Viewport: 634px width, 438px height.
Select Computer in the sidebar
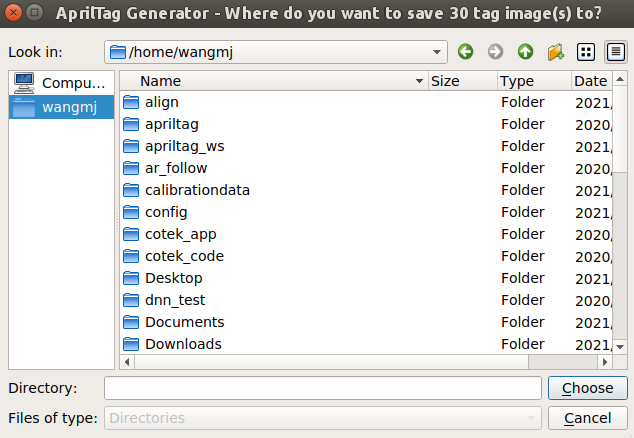tap(61, 83)
